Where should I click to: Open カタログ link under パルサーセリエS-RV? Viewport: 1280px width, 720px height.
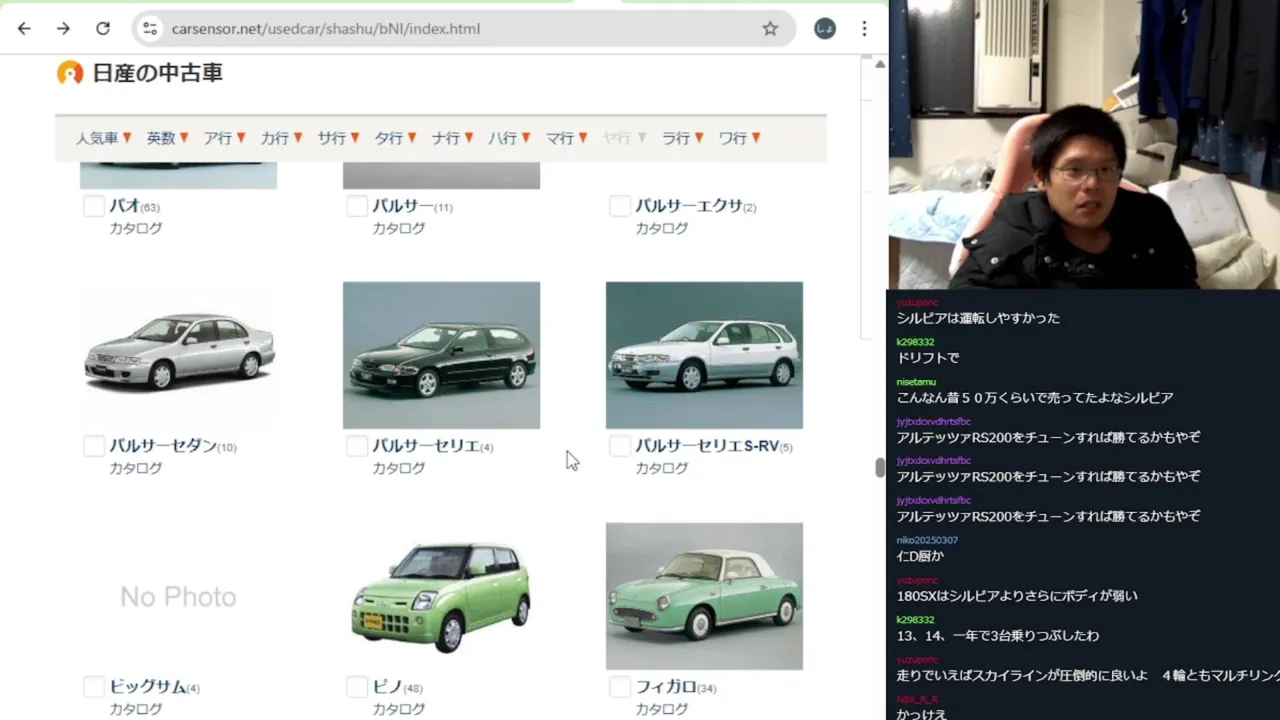click(x=661, y=468)
